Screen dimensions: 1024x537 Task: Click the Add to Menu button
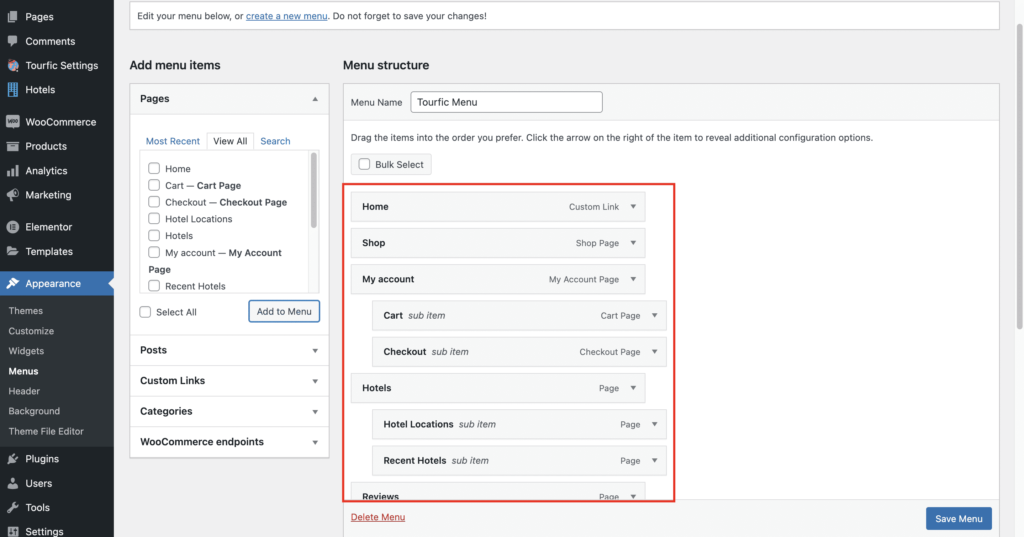(x=284, y=312)
